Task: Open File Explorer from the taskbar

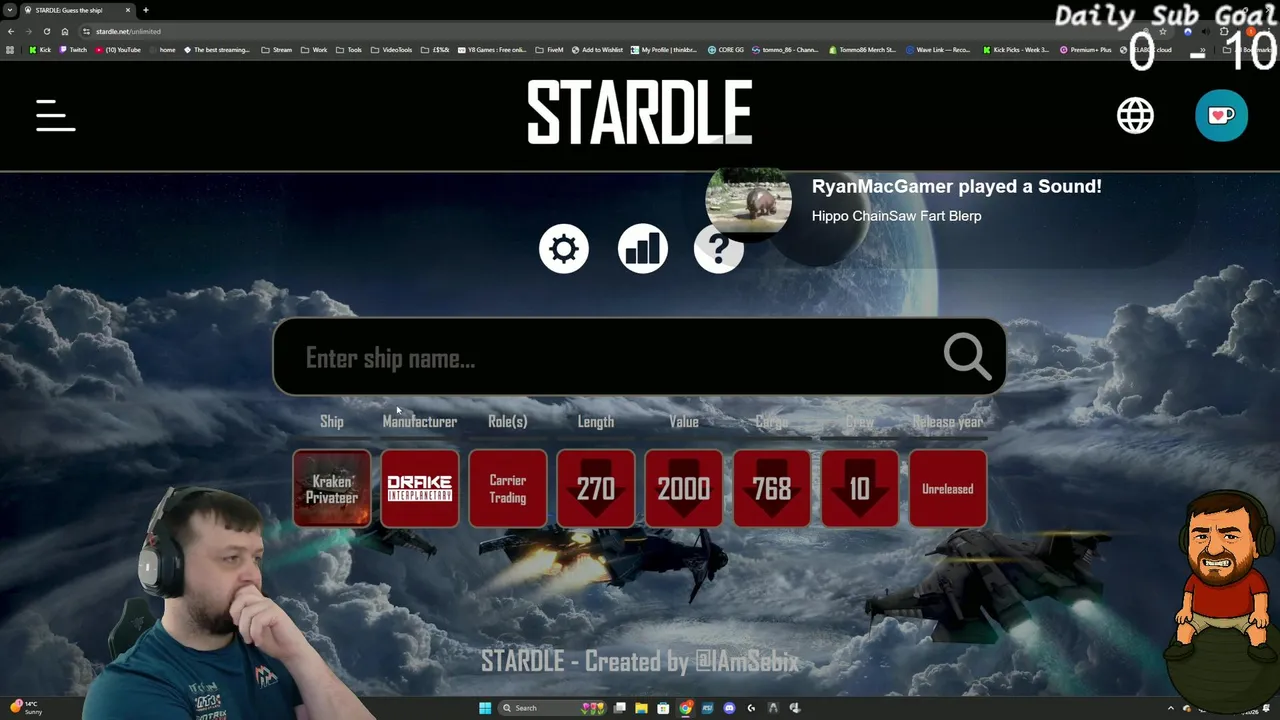Action: (x=641, y=708)
